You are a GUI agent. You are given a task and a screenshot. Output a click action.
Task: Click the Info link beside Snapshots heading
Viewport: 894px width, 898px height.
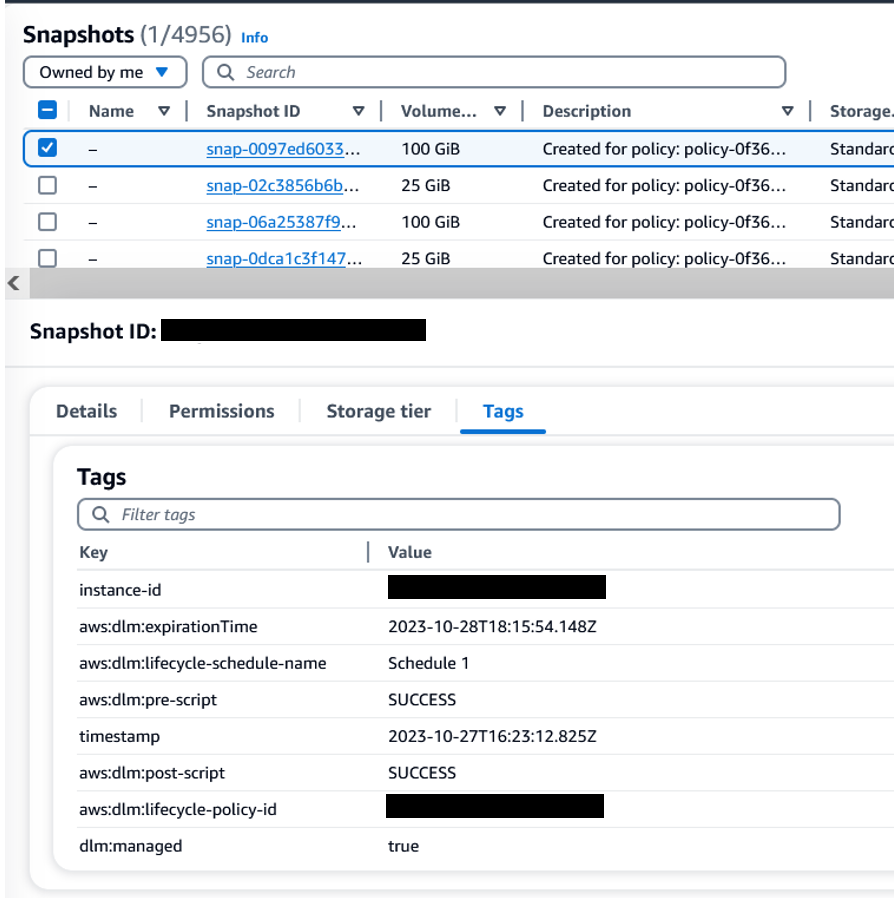[x=254, y=37]
